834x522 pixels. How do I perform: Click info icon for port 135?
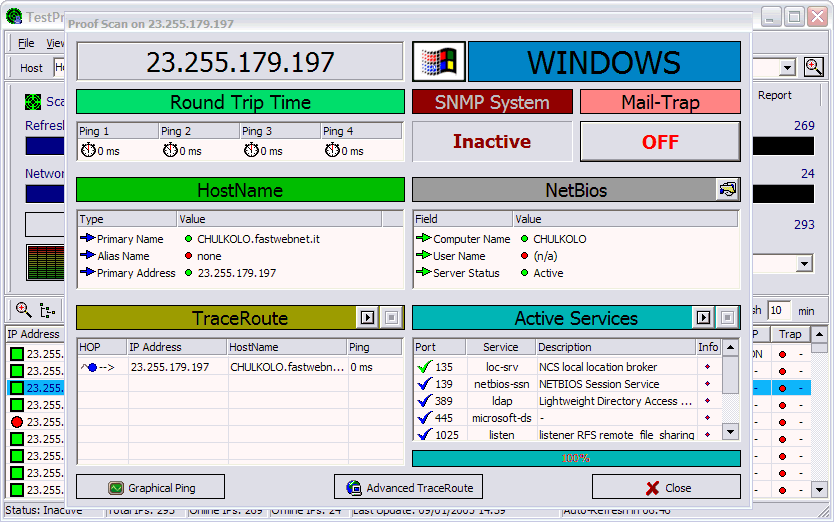(x=707, y=367)
